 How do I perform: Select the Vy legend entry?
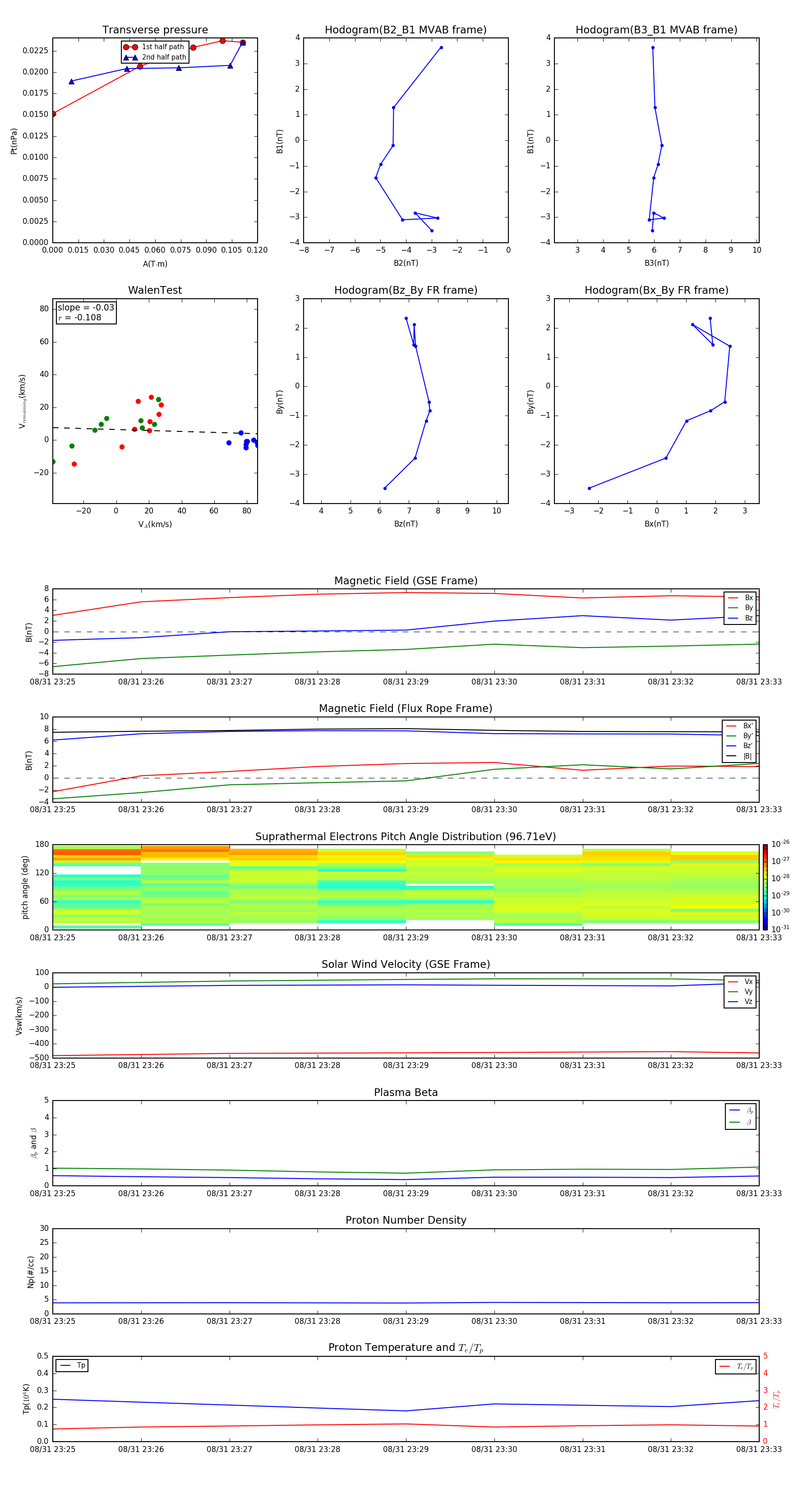click(x=740, y=991)
